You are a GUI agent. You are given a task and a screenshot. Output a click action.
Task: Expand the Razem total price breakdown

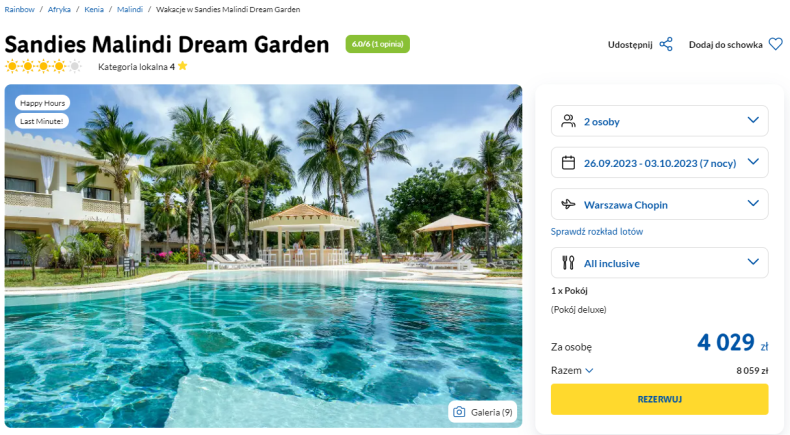click(572, 370)
